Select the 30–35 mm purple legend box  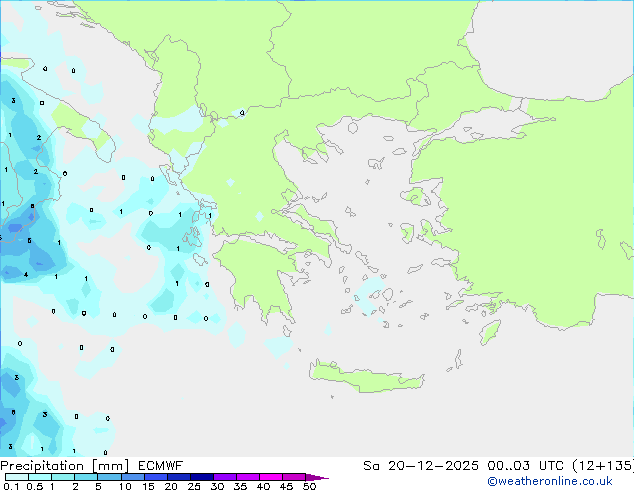point(225,477)
